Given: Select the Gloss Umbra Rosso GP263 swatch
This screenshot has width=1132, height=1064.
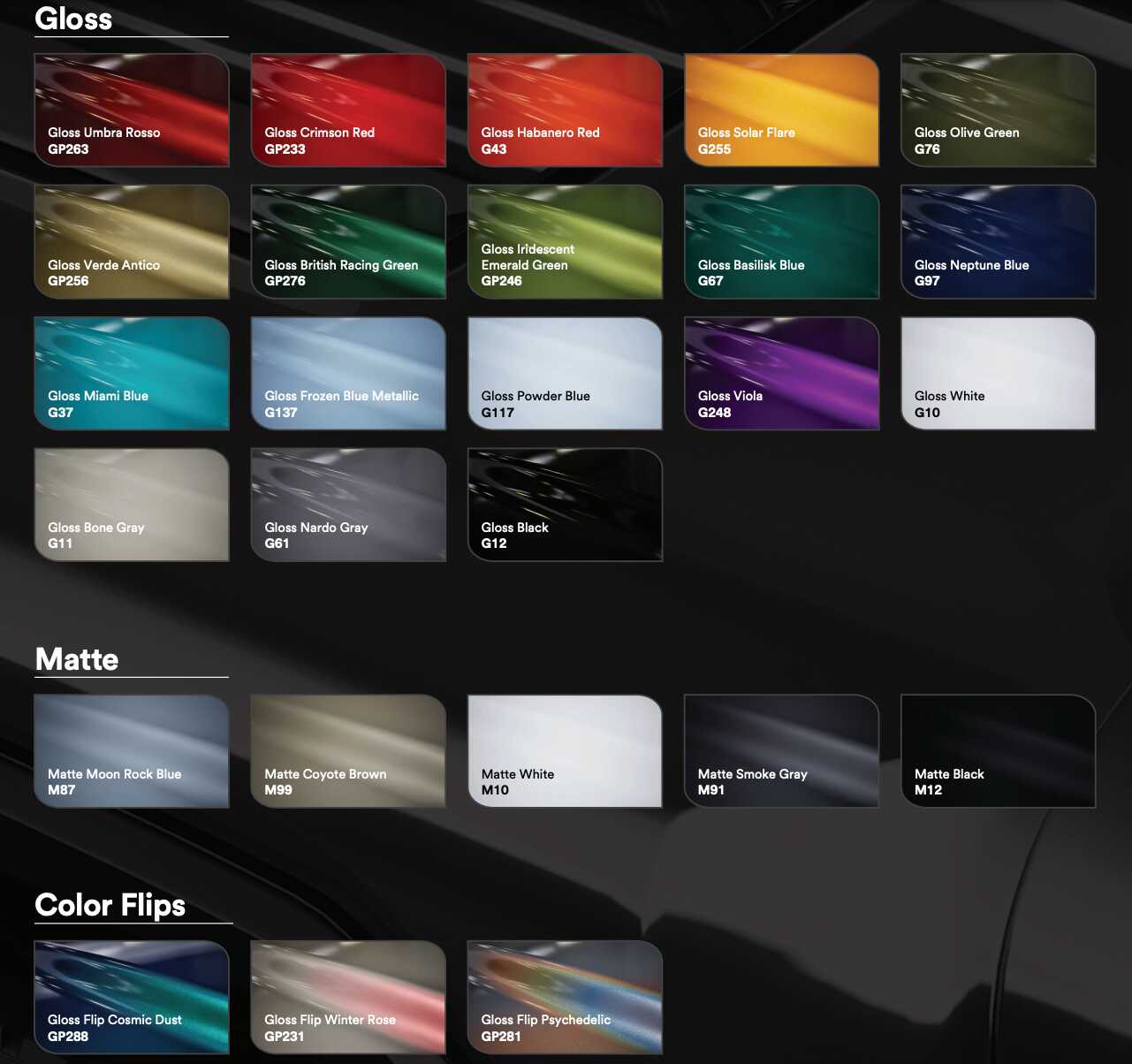Looking at the screenshot, I should [x=132, y=110].
